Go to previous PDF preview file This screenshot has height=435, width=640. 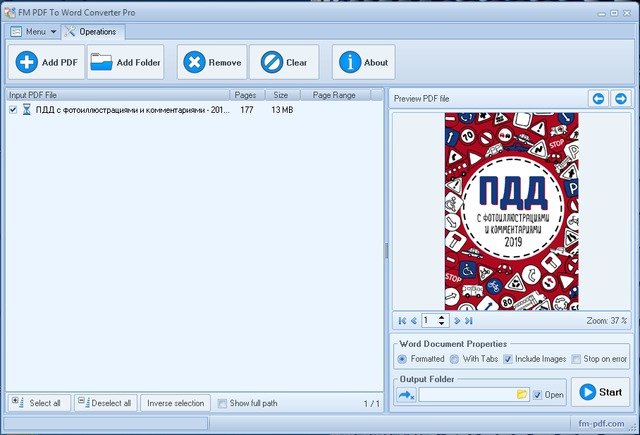598,98
